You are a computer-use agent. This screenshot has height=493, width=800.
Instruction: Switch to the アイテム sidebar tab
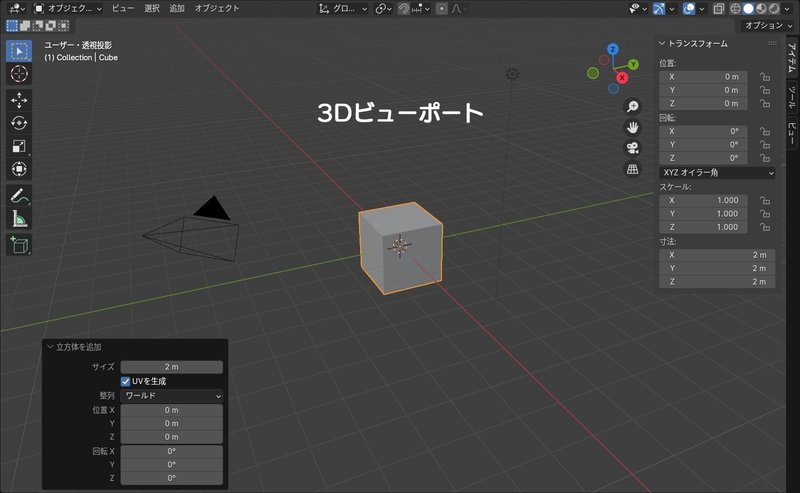pyautogui.click(x=792, y=58)
